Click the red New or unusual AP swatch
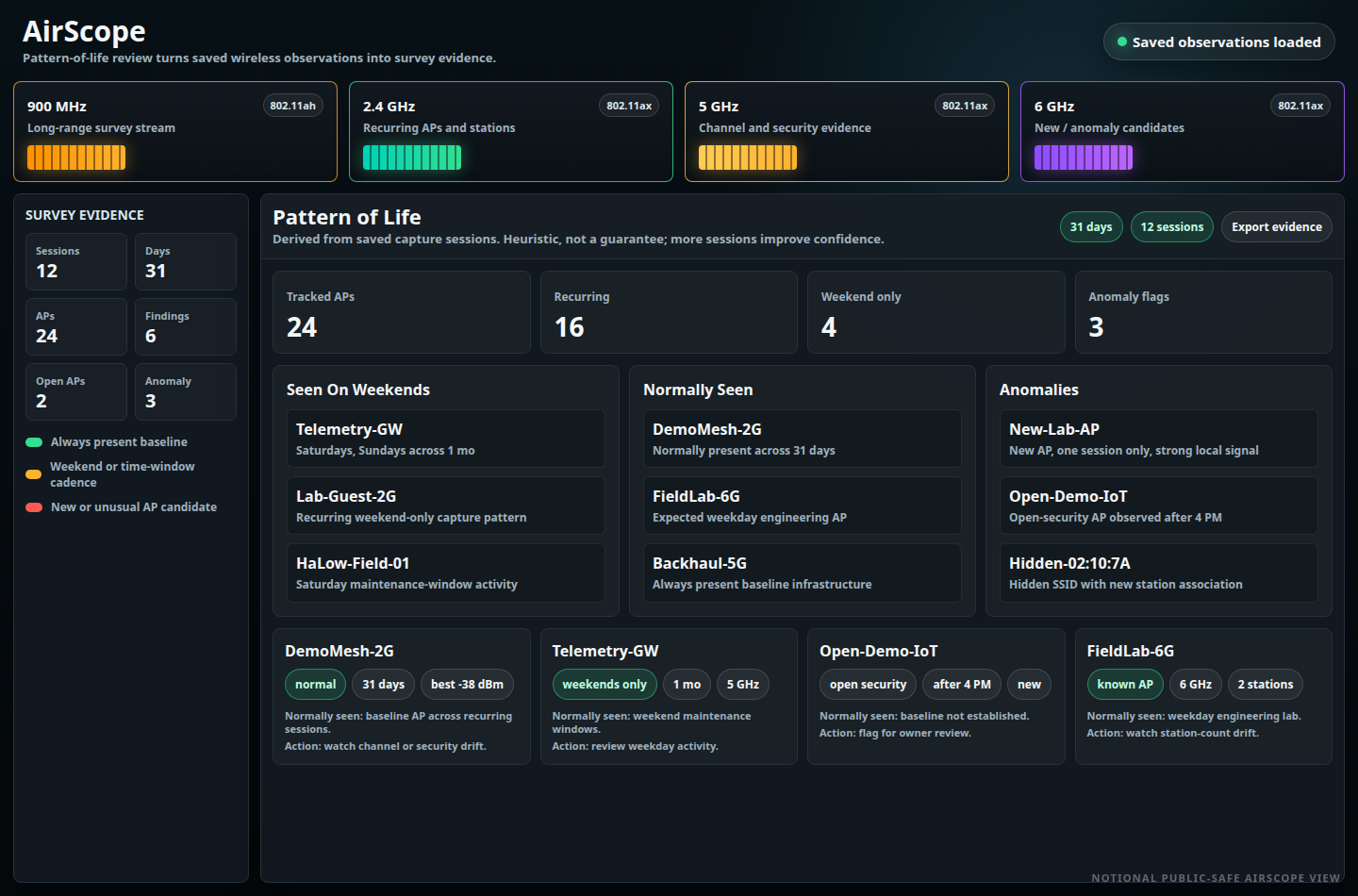Image resolution: width=1358 pixels, height=896 pixels. click(x=34, y=507)
